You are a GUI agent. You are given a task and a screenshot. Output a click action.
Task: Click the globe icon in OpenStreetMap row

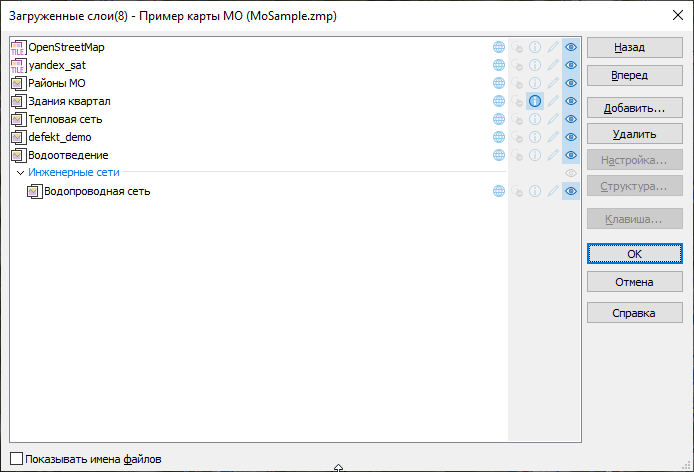coord(499,47)
